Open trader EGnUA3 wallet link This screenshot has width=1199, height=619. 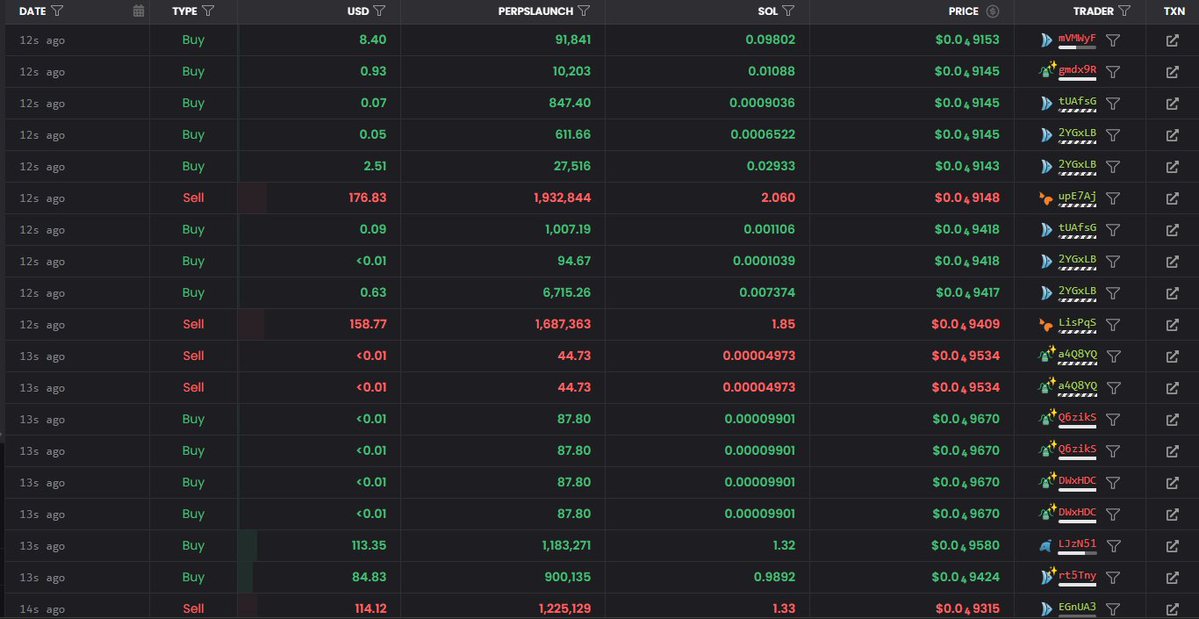(1077, 608)
